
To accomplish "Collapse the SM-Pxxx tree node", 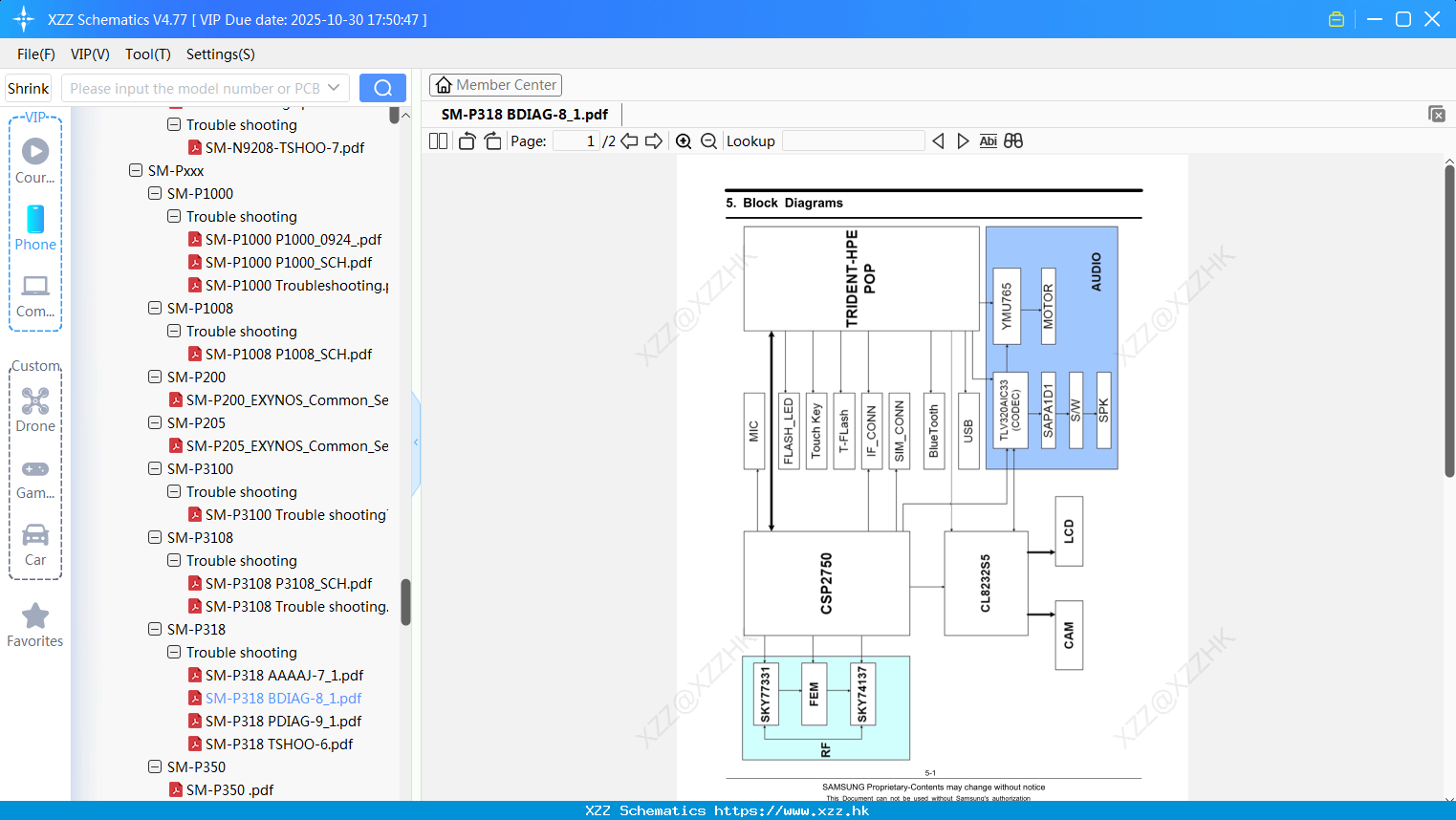I will pos(136,170).
